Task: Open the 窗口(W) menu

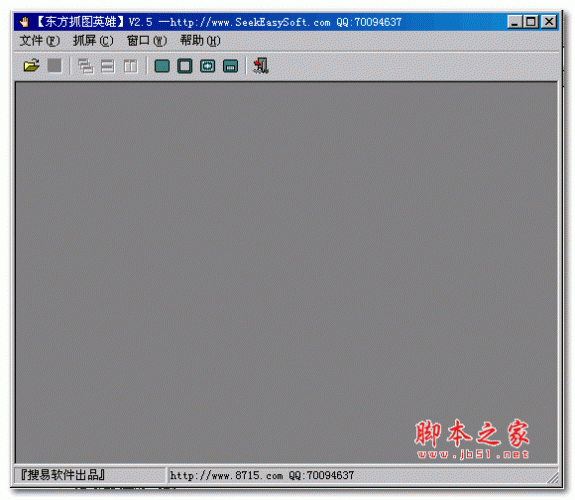Action: tap(146, 41)
